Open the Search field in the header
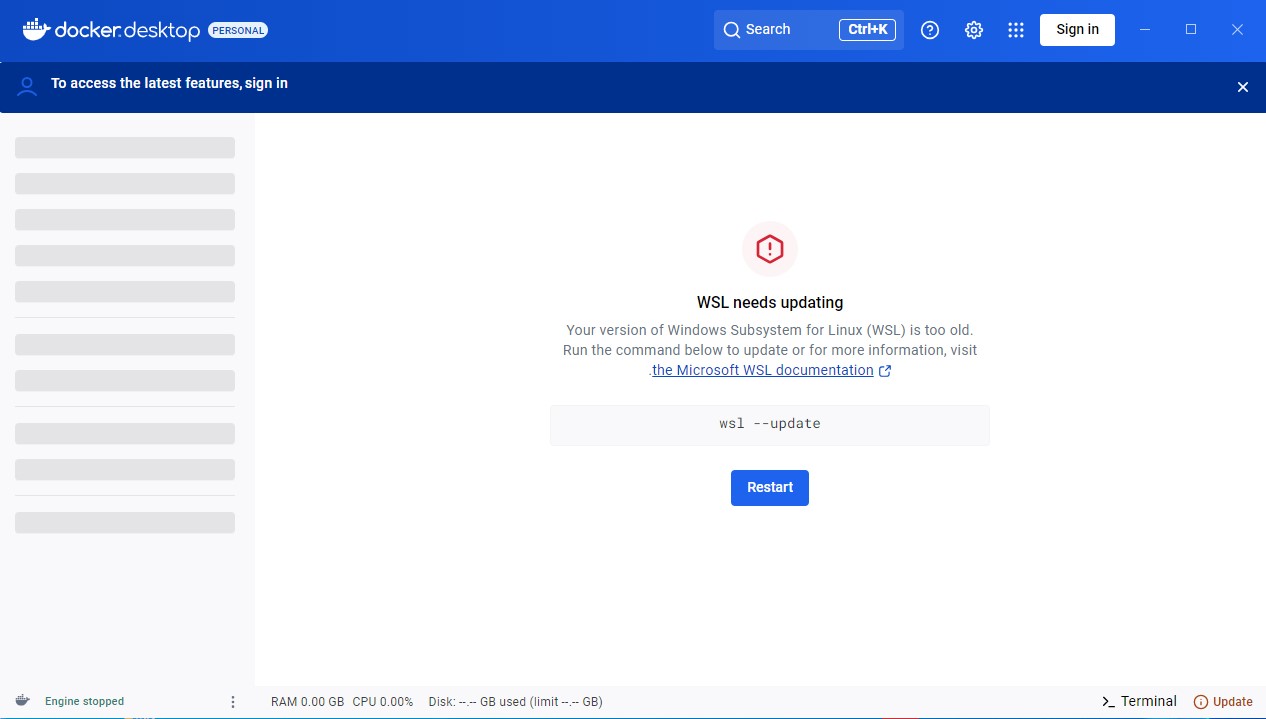Image resolution: width=1266 pixels, height=719 pixels. 808,30
